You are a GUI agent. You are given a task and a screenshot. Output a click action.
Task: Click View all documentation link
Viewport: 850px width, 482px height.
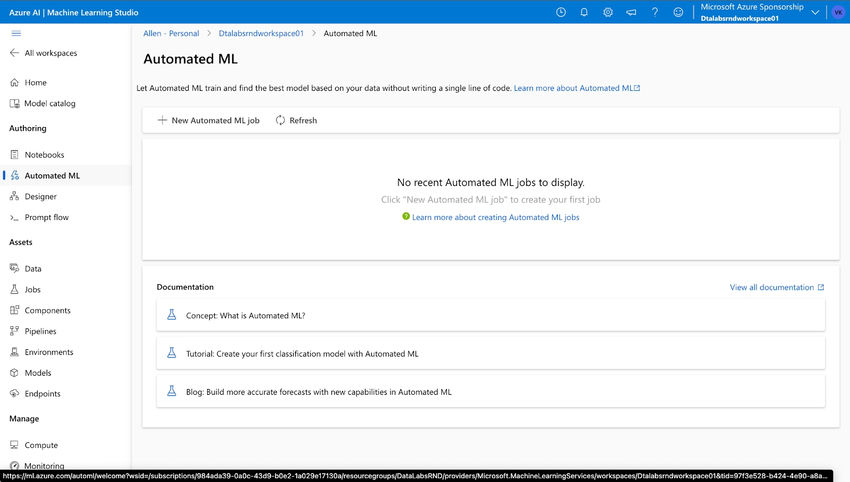click(x=777, y=287)
